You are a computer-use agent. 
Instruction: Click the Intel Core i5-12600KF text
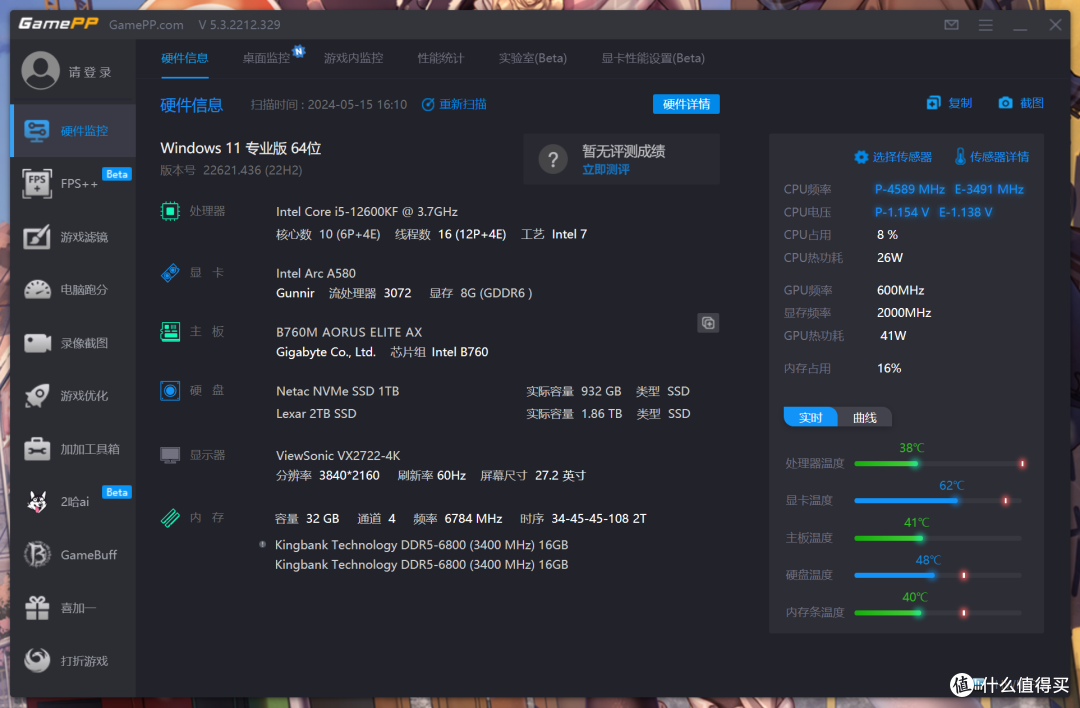366,212
